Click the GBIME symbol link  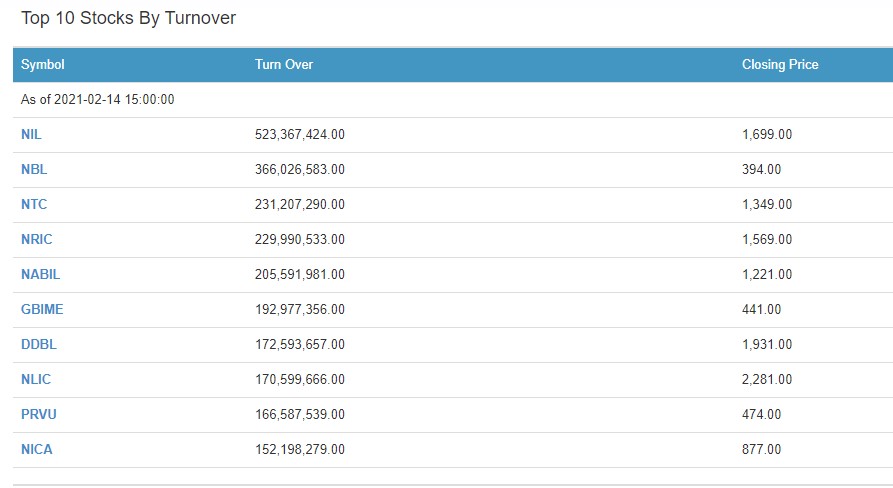(x=42, y=309)
